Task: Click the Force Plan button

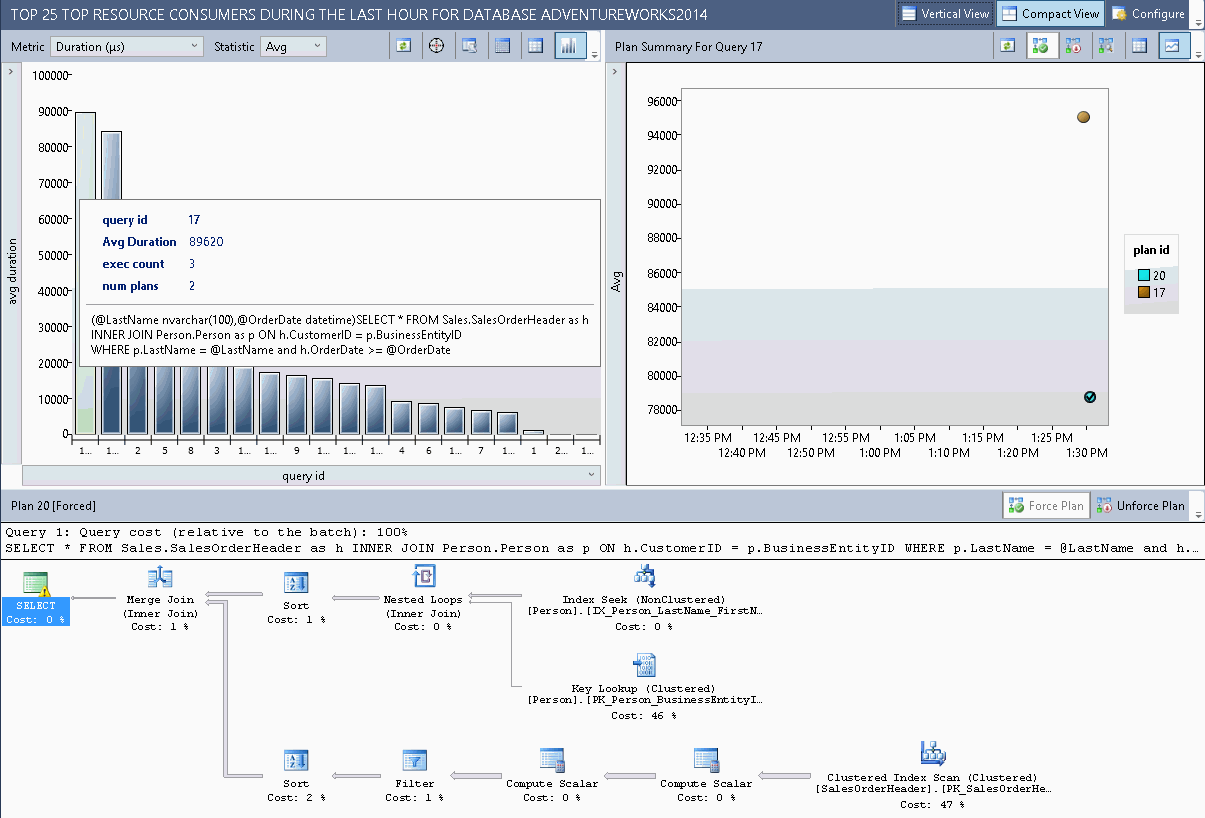Action: [x=1045, y=505]
